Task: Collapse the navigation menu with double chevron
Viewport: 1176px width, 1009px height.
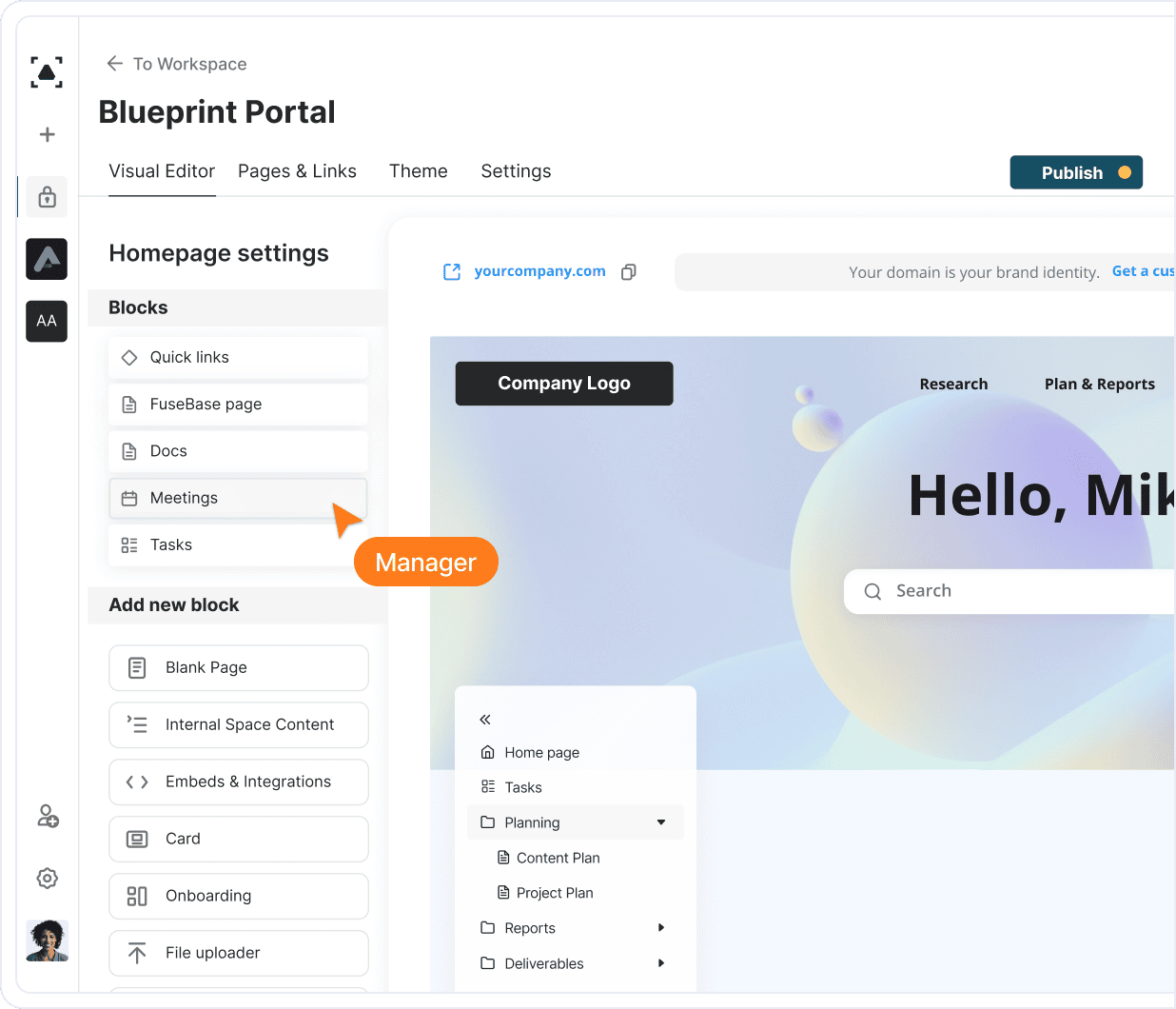Action: pyautogui.click(x=485, y=720)
